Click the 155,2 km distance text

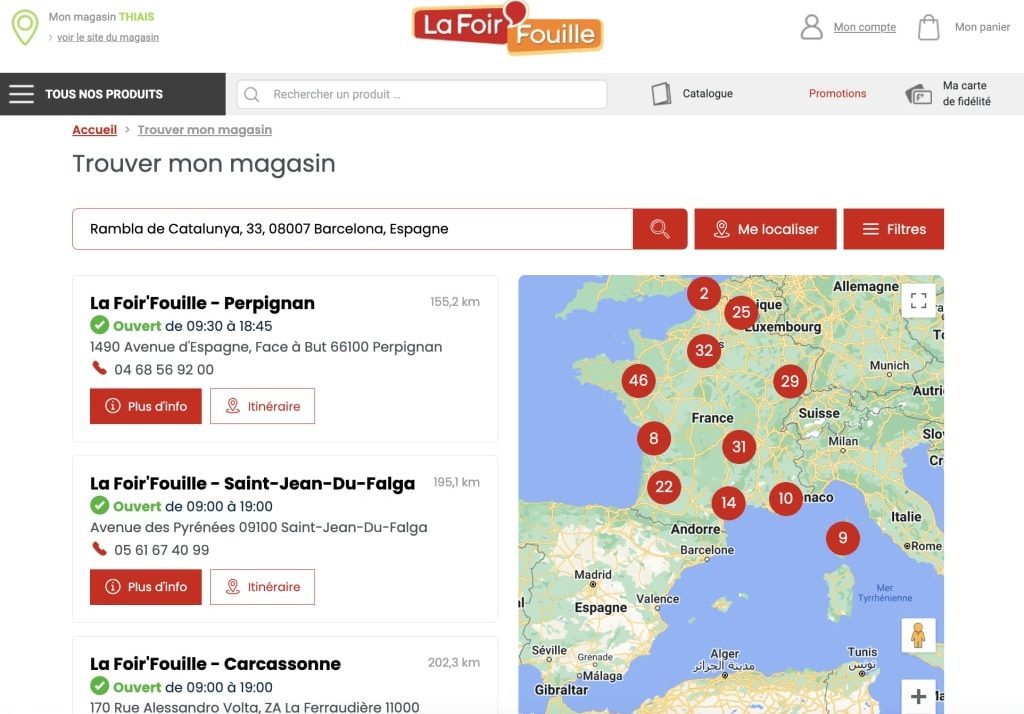(455, 302)
